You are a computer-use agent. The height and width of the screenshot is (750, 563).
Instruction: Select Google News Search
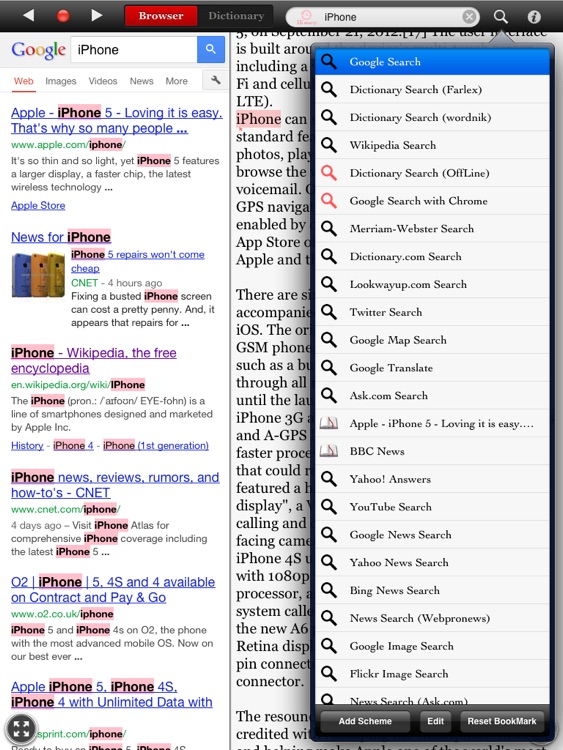pos(432,534)
